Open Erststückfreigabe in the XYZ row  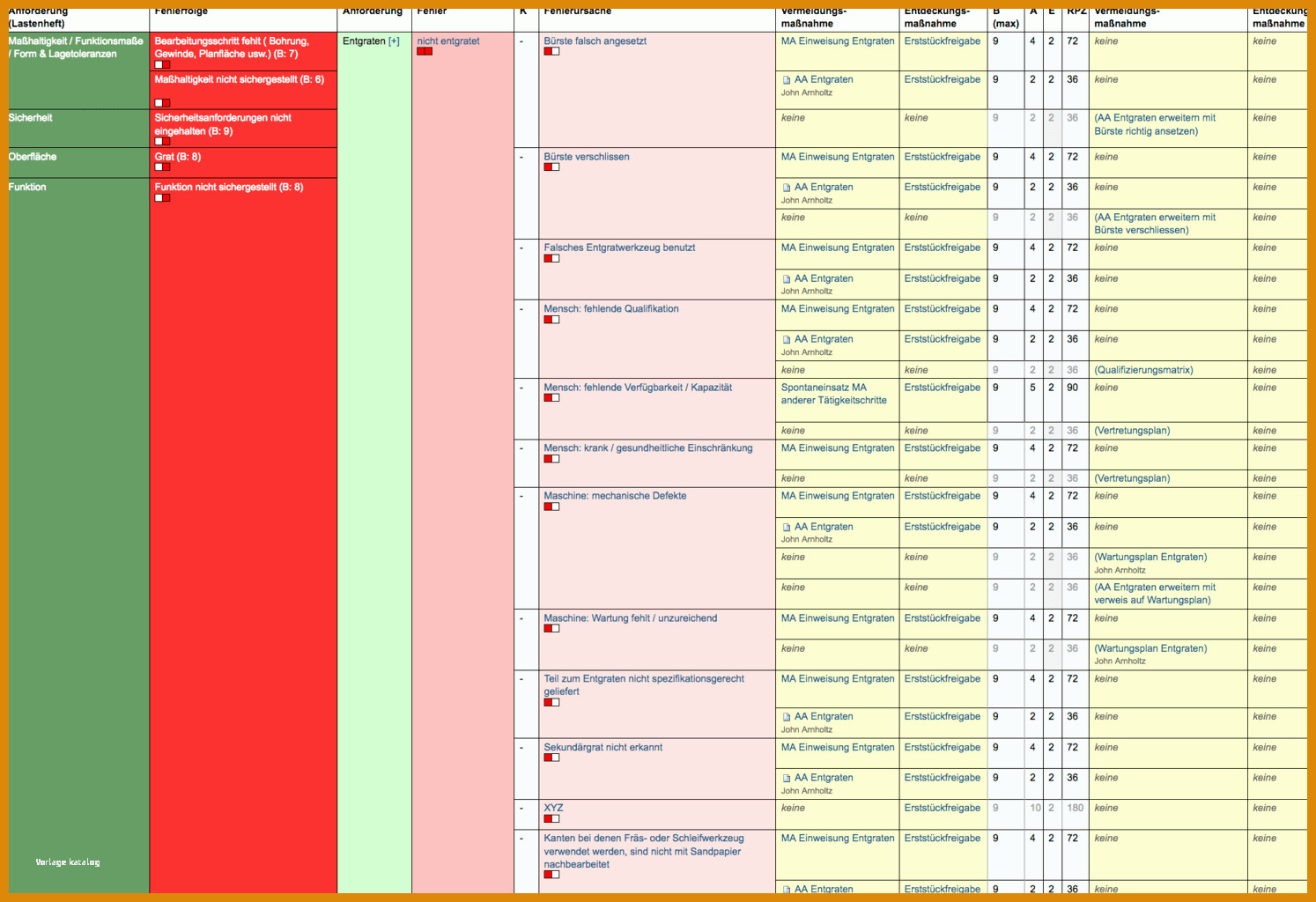(942, 808)
